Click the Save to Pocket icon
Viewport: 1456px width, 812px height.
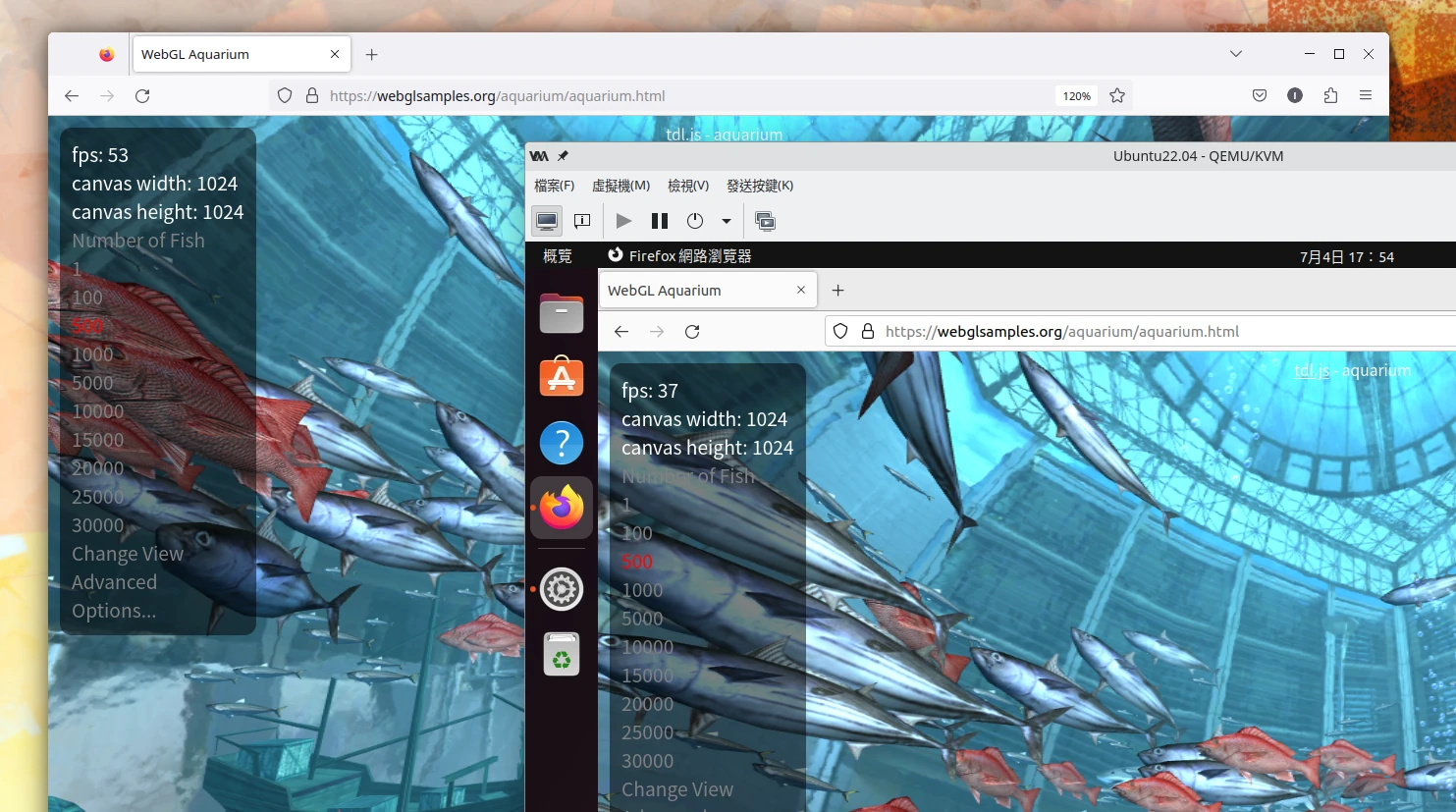click(x=1260, y=95)
